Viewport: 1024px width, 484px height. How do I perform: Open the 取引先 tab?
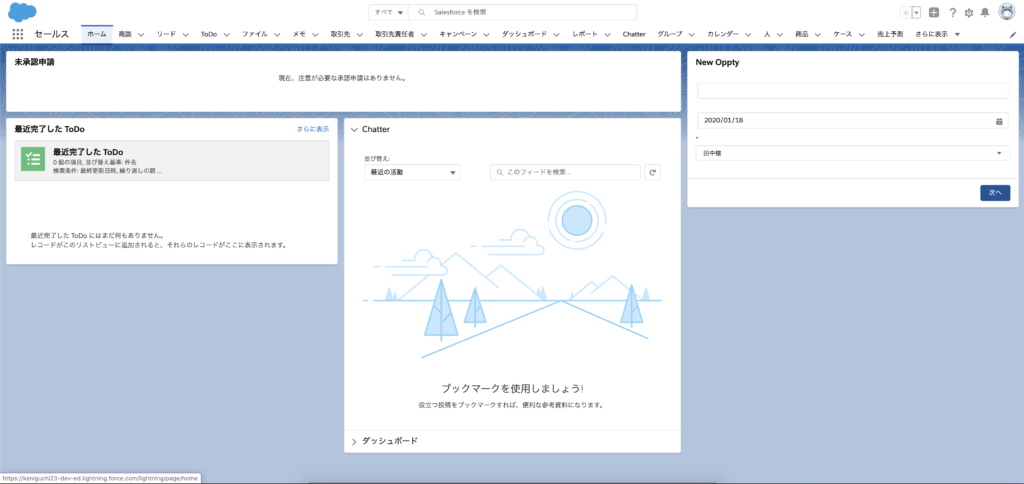341,34
